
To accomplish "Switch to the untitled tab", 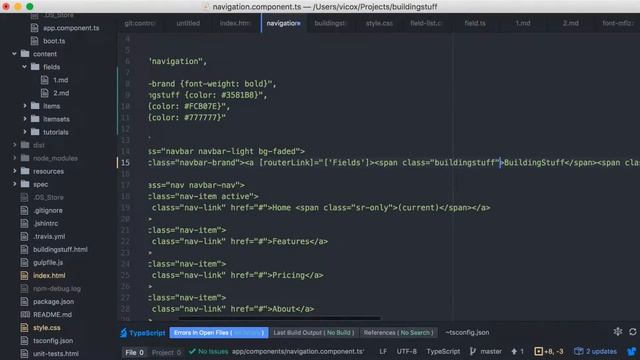I will (188, 23).
